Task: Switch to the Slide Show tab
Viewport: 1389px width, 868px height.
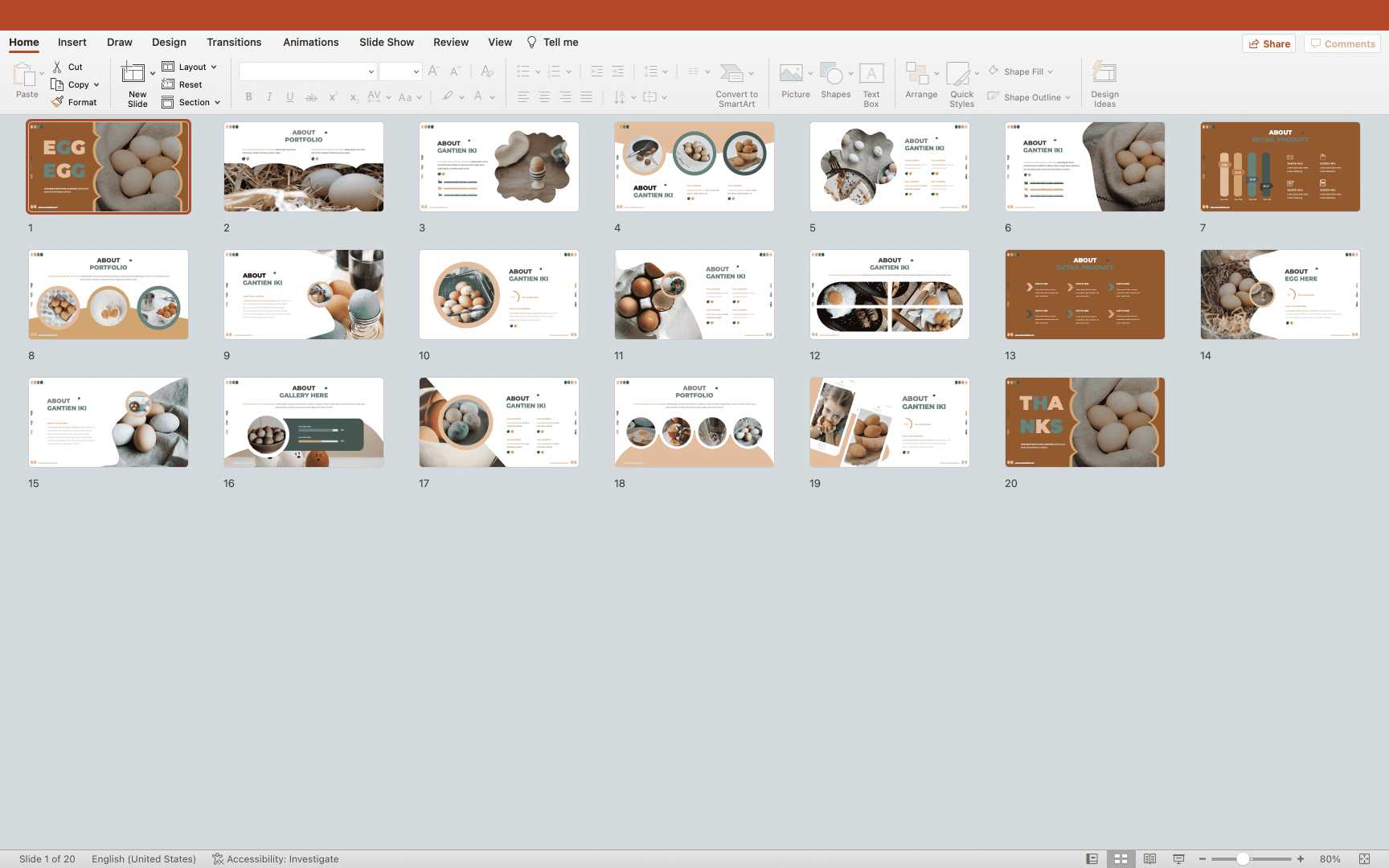Action: click(x=386, y=43)
